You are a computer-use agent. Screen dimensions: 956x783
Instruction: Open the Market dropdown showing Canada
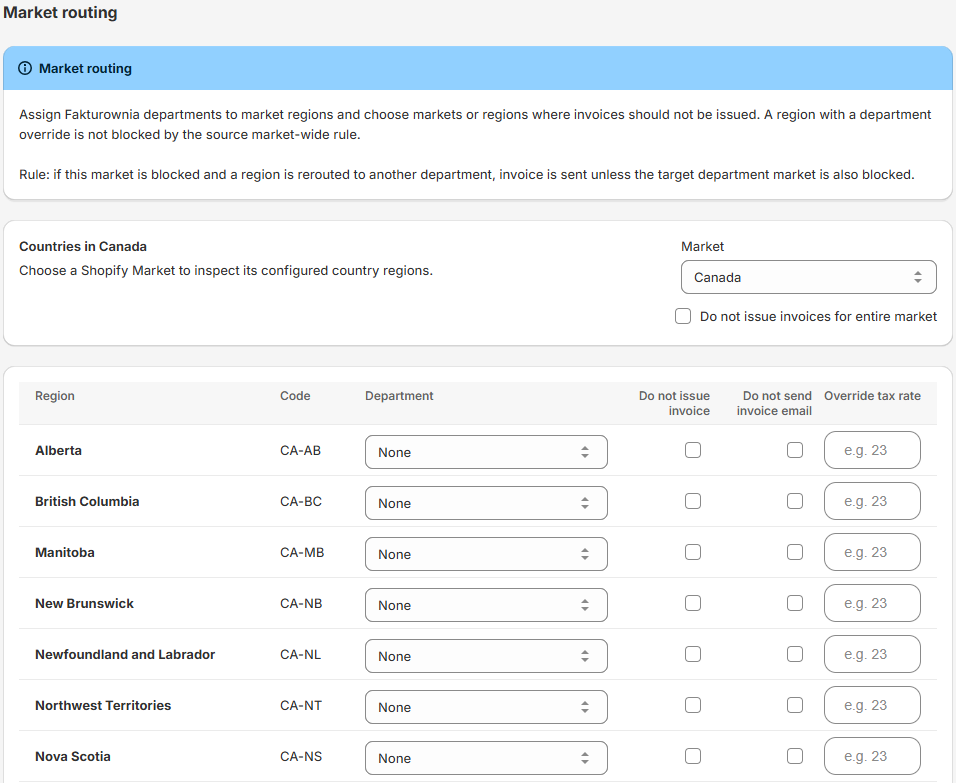[808, 277]
